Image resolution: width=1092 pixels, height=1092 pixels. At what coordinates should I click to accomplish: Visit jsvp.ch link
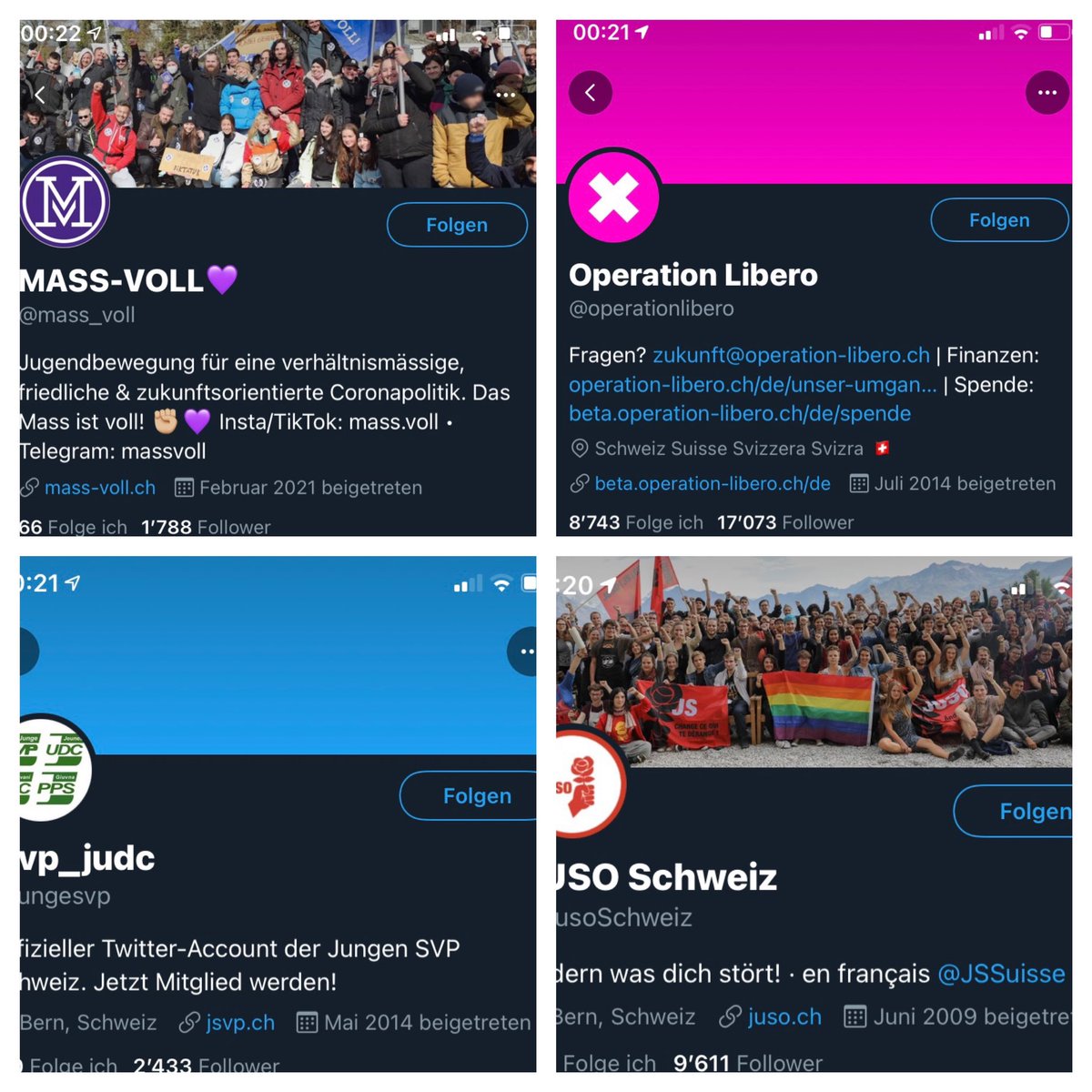click(240, 1023)
